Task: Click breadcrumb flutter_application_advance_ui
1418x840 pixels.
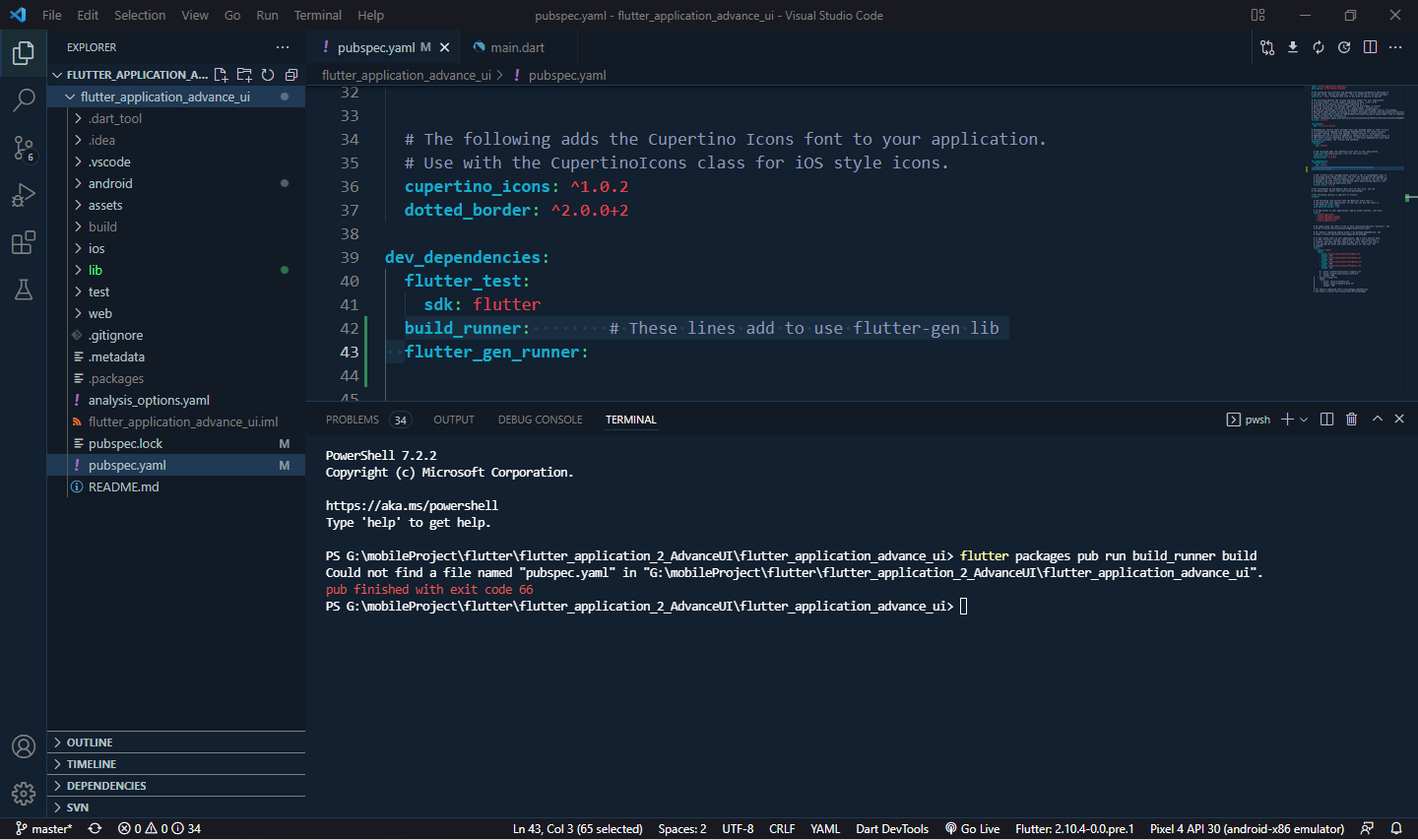Action: [407, 75]
